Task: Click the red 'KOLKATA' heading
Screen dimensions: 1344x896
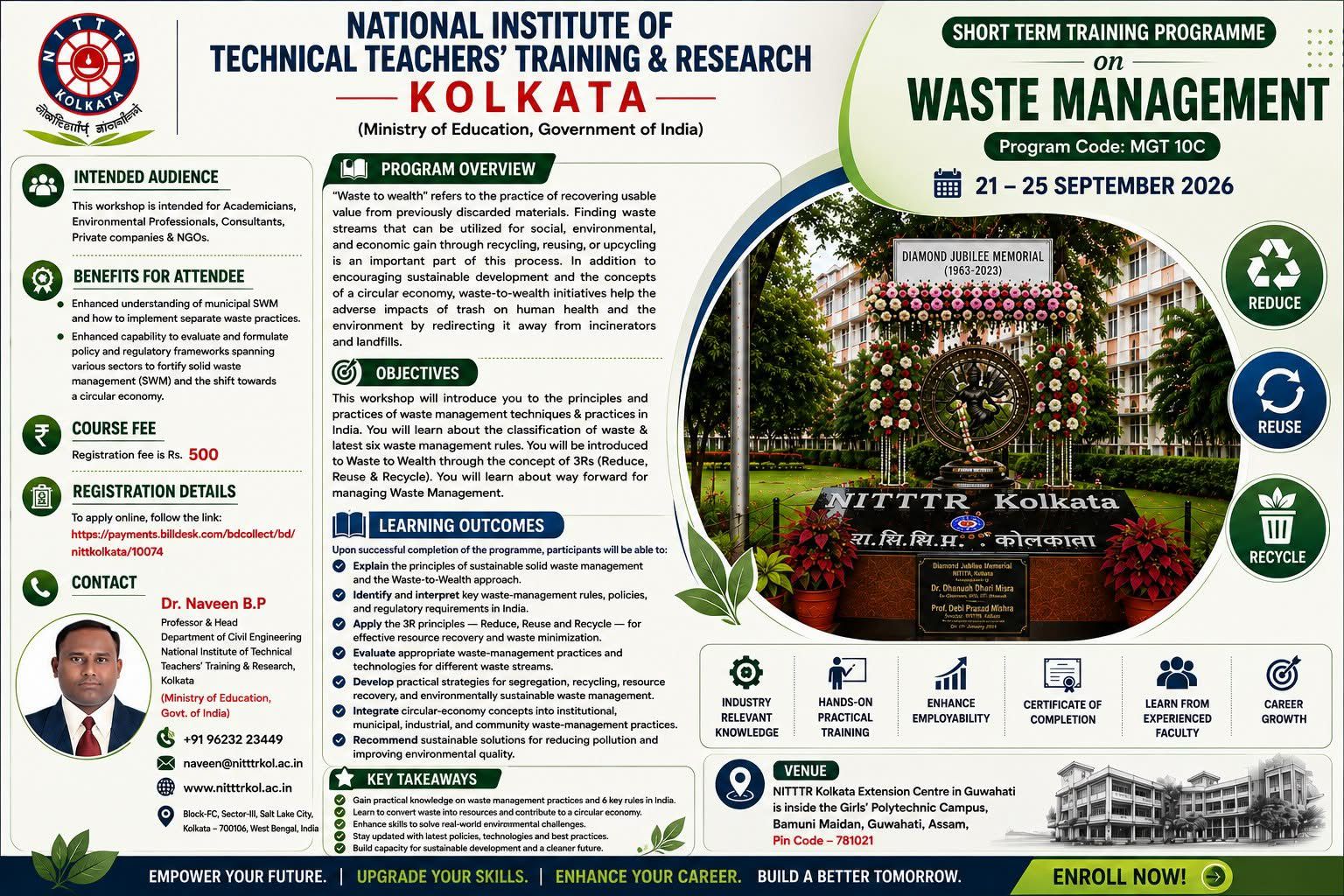Action: click(x=528, y=97)
